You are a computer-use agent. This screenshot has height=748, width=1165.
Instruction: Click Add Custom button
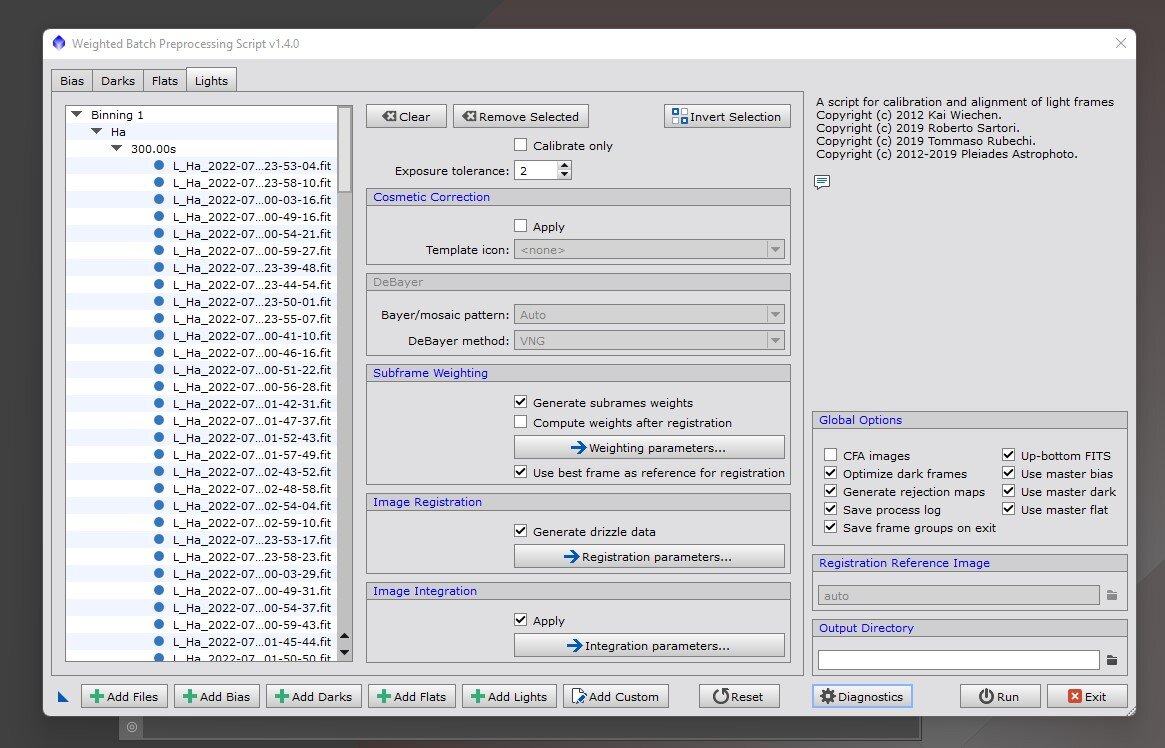[616, 697]
